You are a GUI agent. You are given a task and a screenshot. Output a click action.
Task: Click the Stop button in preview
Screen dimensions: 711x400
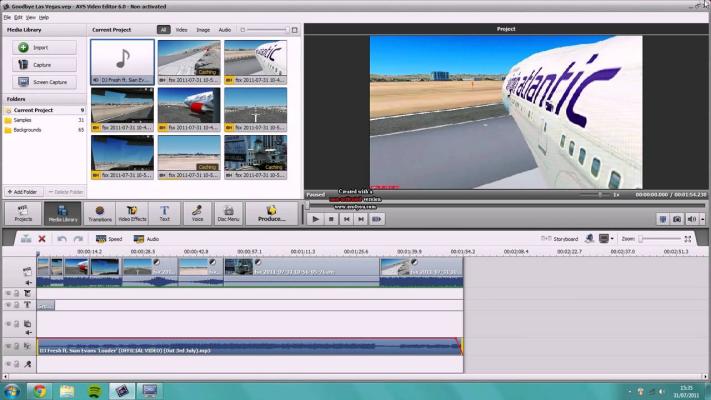331,219
